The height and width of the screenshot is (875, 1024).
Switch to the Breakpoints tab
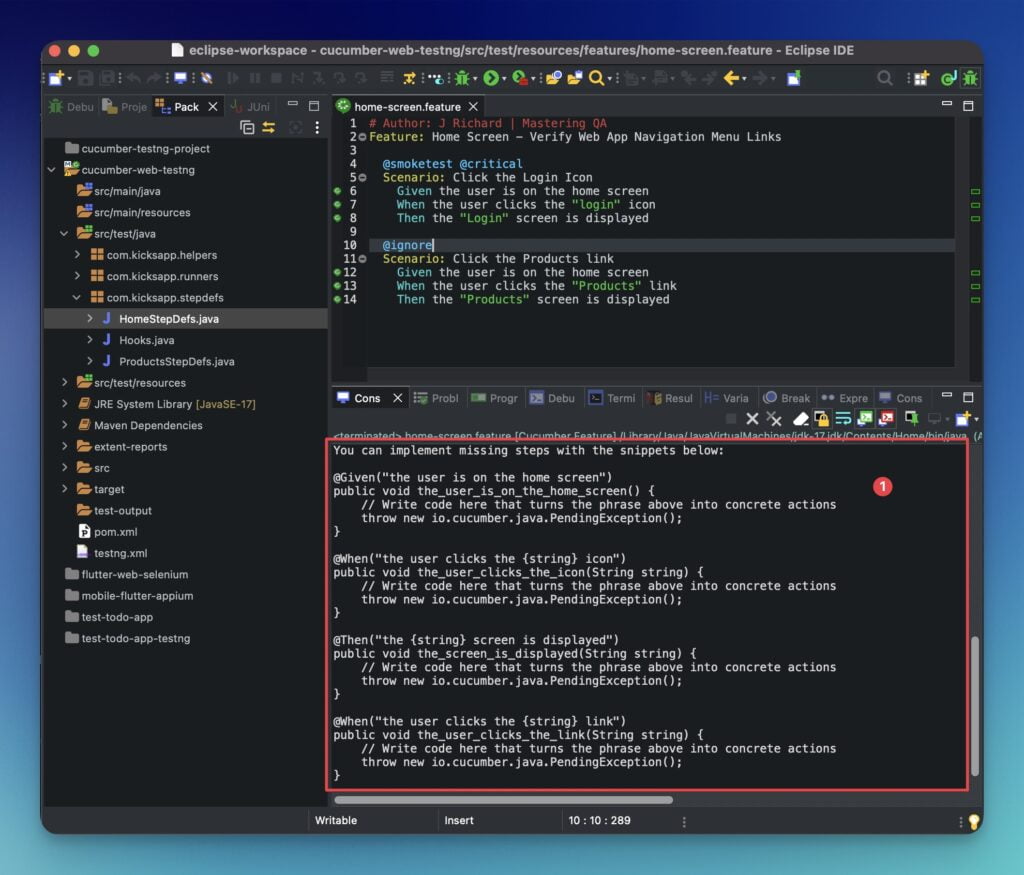[x=787, y=398]
